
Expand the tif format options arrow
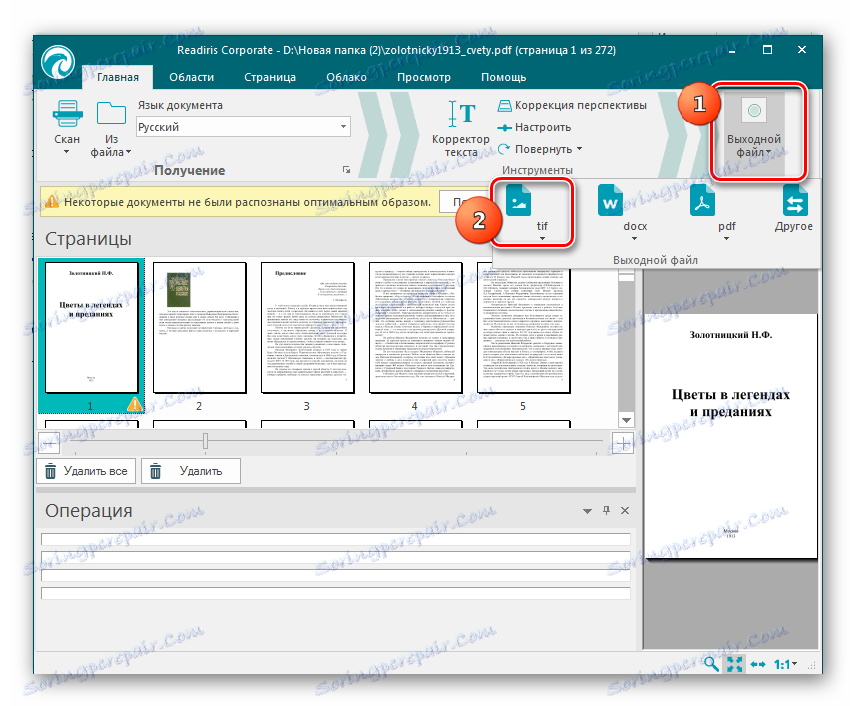click(x=542, y=238)
